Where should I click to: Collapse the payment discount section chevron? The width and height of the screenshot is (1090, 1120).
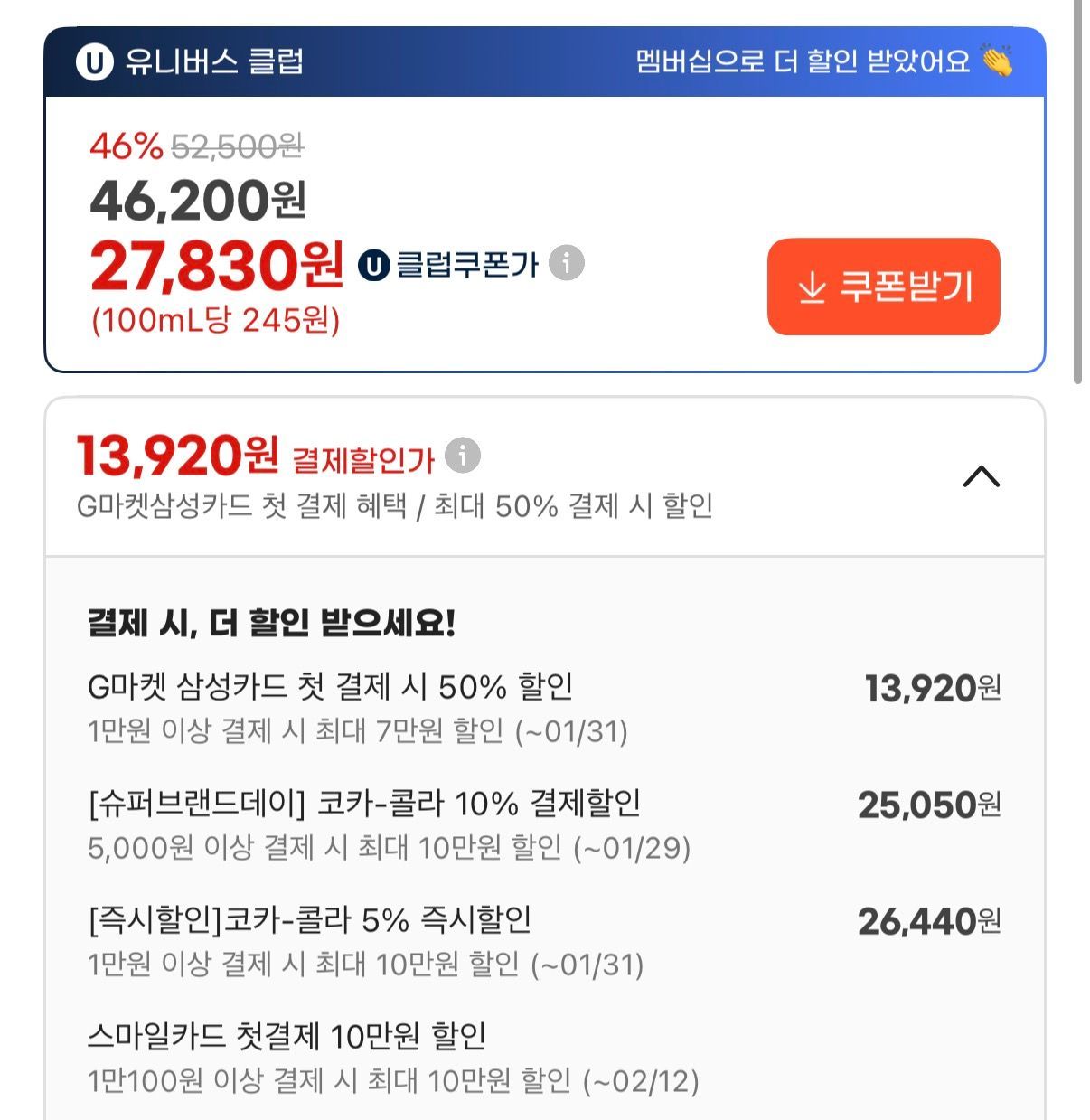981,476
